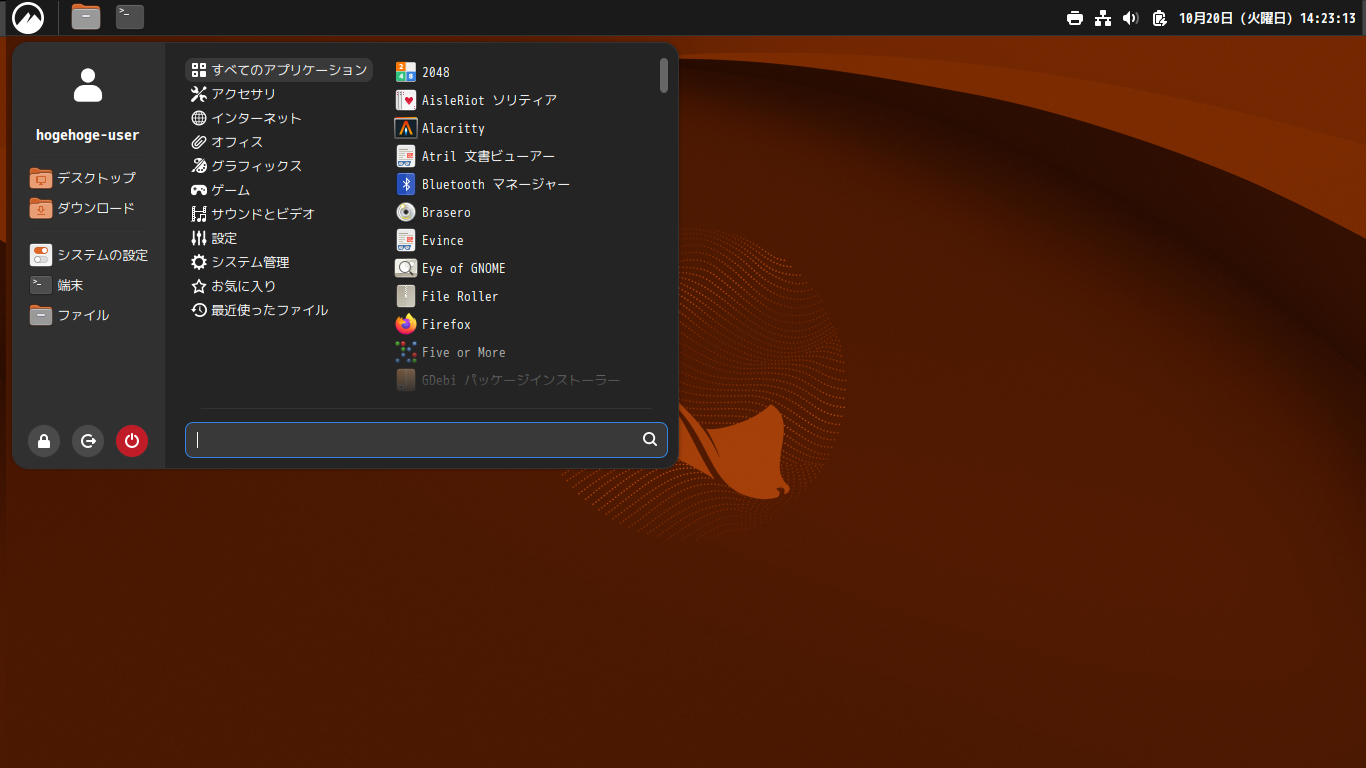This screenshot has height=768, width=1366.
Task: Select インターネット category
Action: (x=246, y=118)
